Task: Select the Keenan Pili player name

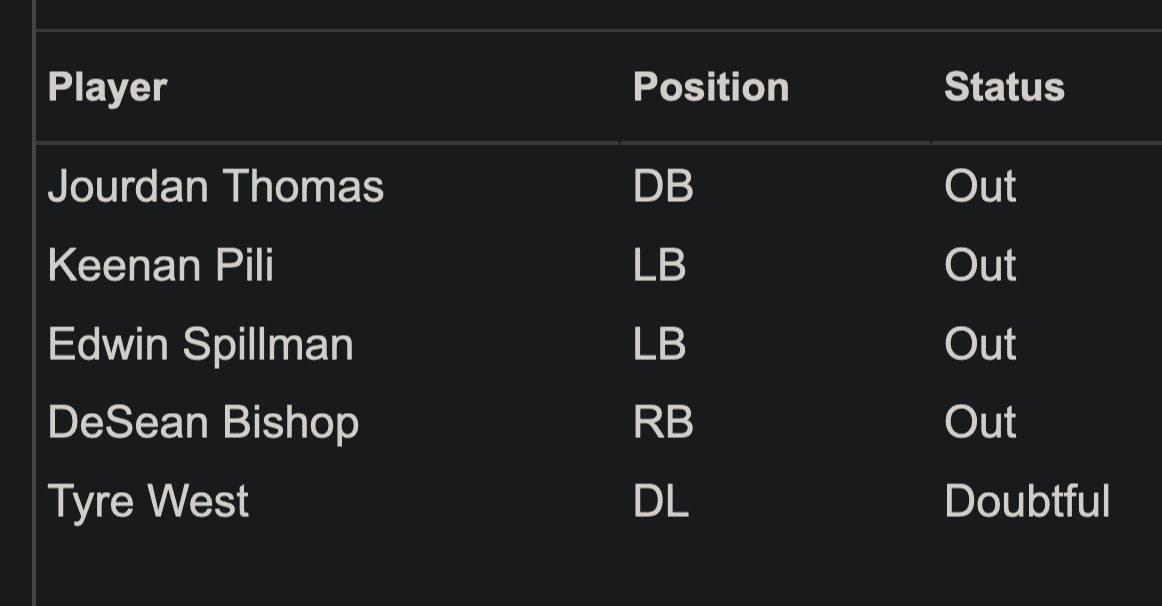Action: pos(161,266)
